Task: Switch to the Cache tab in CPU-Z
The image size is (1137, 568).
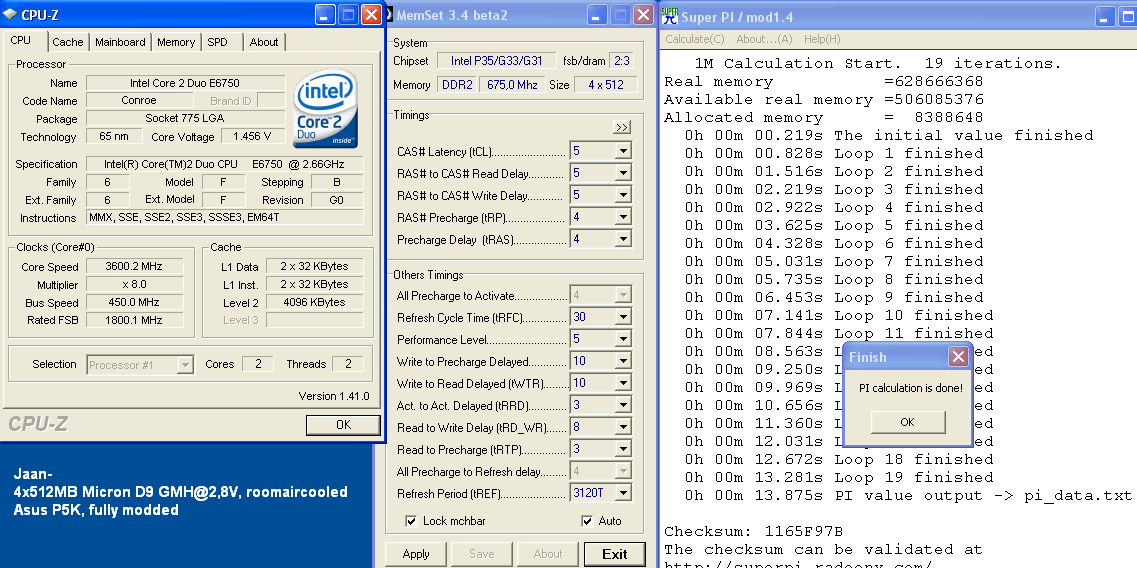Action: point(68,42)
